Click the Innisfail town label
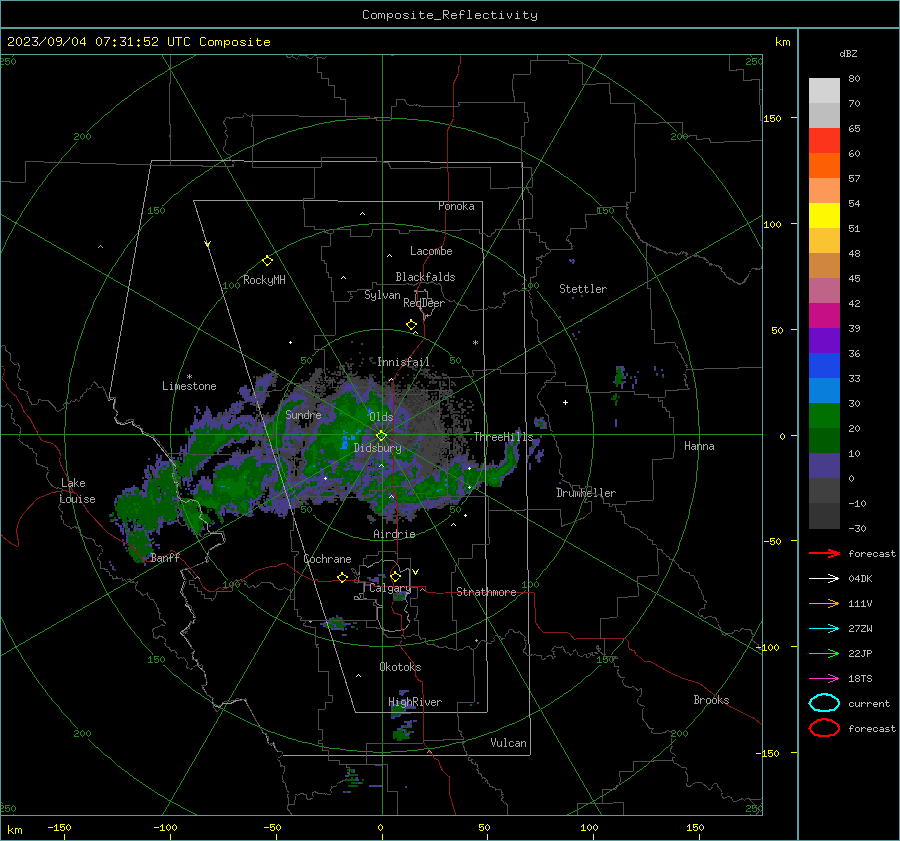The height and width of the screenshot is (841, 900). [403, 362]
